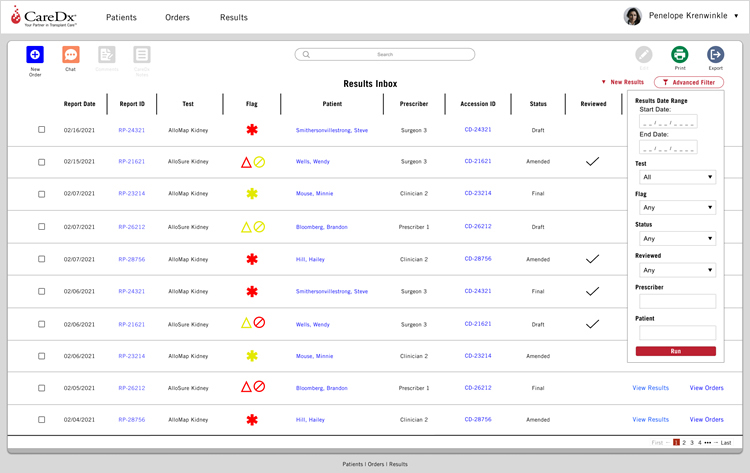Screen dimensions: 750x473
Task: Check the box for 02/05/2021 row
Action: coord(42,388)
